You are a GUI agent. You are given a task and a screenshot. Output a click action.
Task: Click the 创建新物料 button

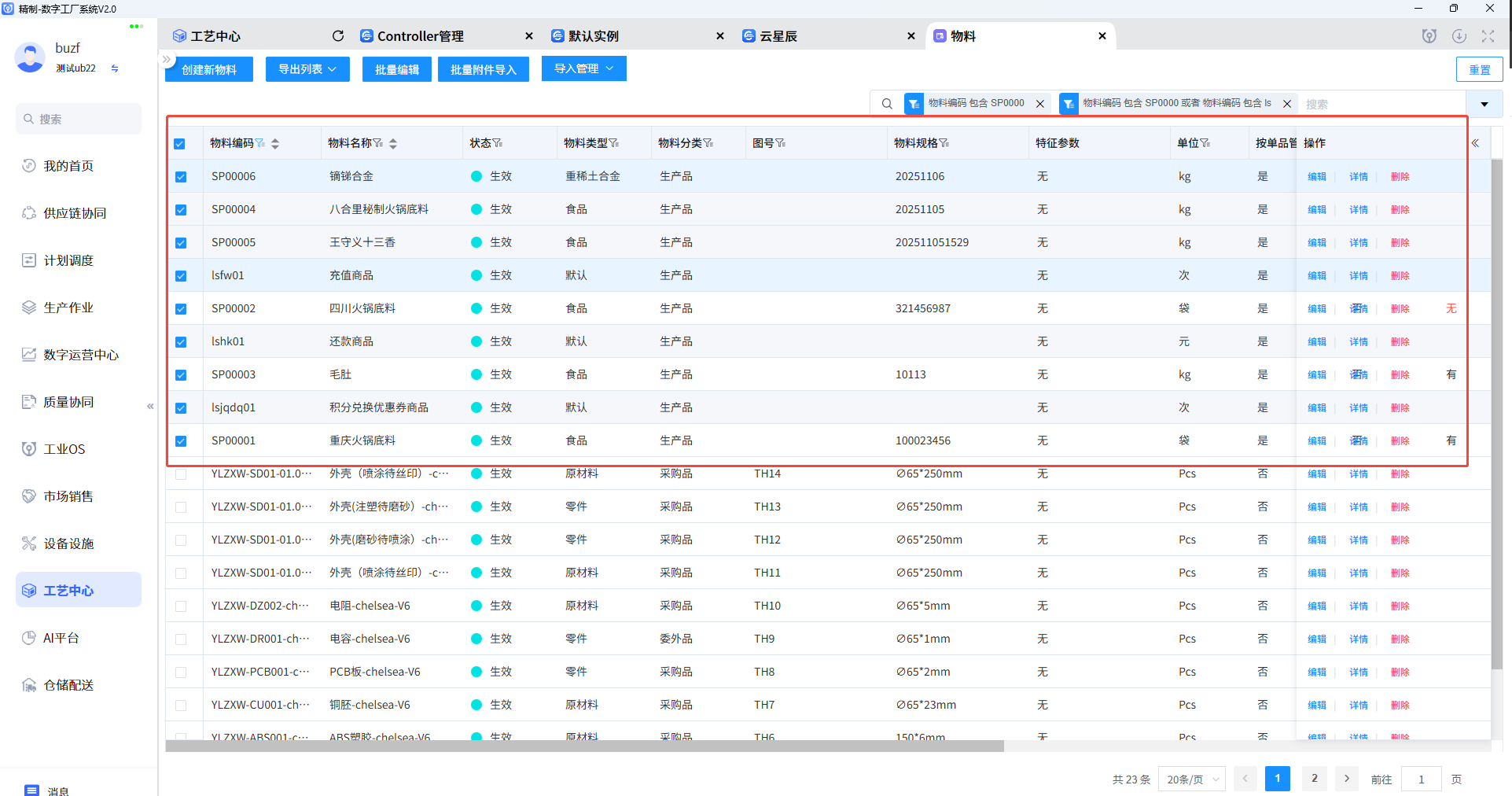coord(209,69)
